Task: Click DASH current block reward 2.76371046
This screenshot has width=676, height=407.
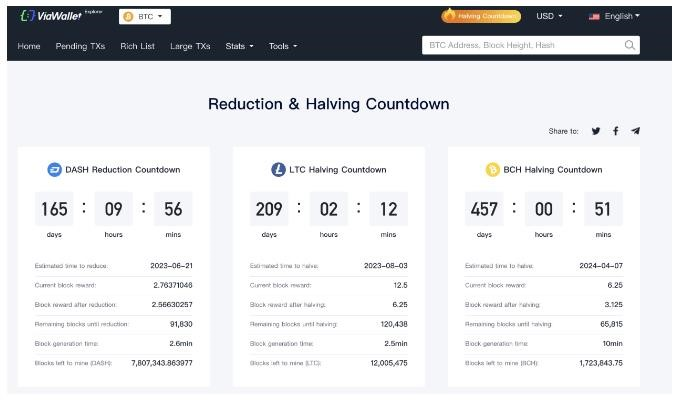Action: click(173, 285)
